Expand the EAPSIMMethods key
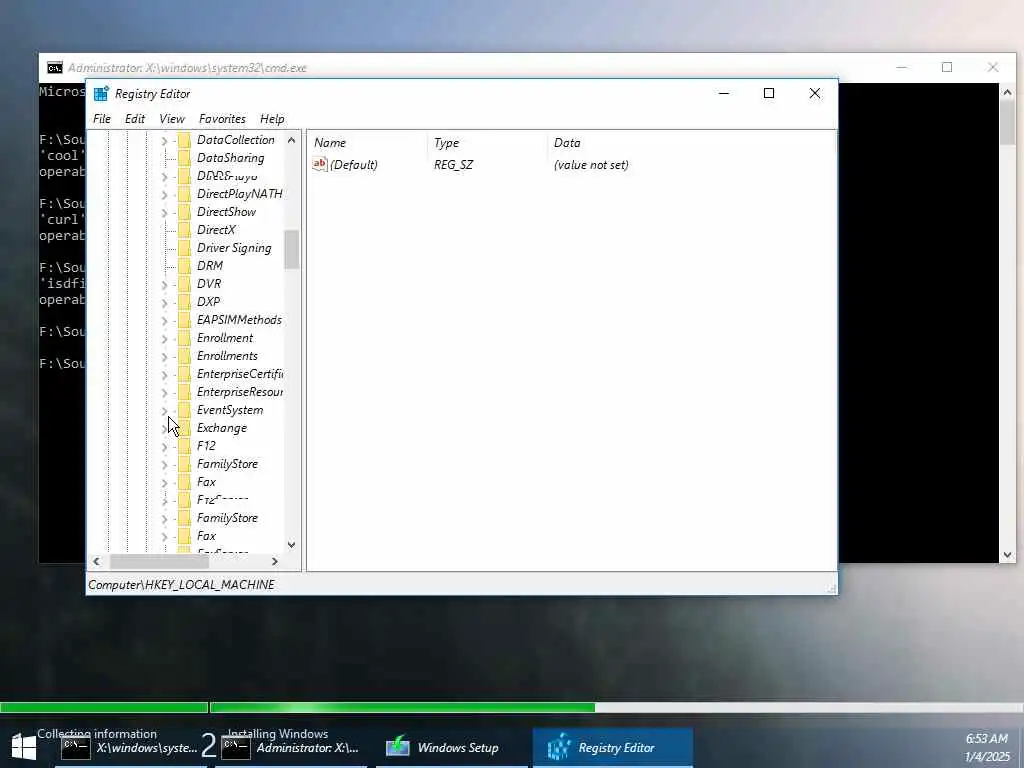Image resolution: width=1024 pixels, height=768 pixels. [165, 320]
